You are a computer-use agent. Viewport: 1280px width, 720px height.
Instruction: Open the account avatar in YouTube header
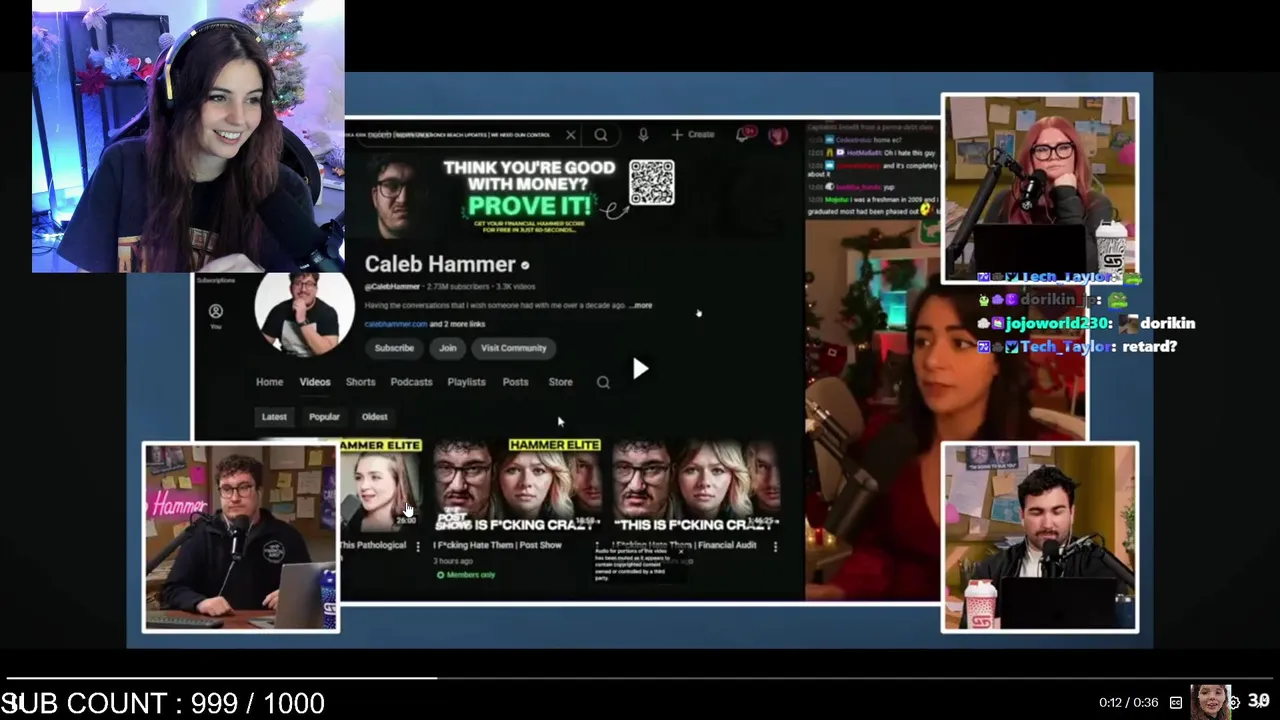[778, 135]
